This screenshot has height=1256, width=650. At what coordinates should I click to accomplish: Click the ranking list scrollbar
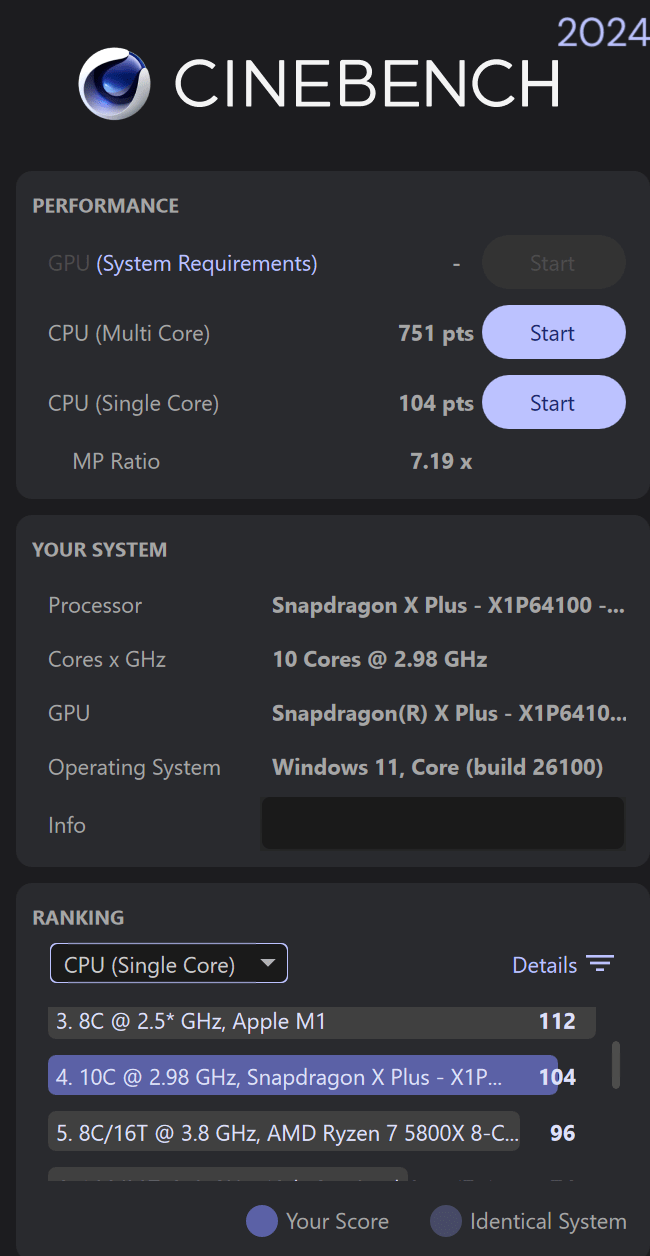point(616,1064)
